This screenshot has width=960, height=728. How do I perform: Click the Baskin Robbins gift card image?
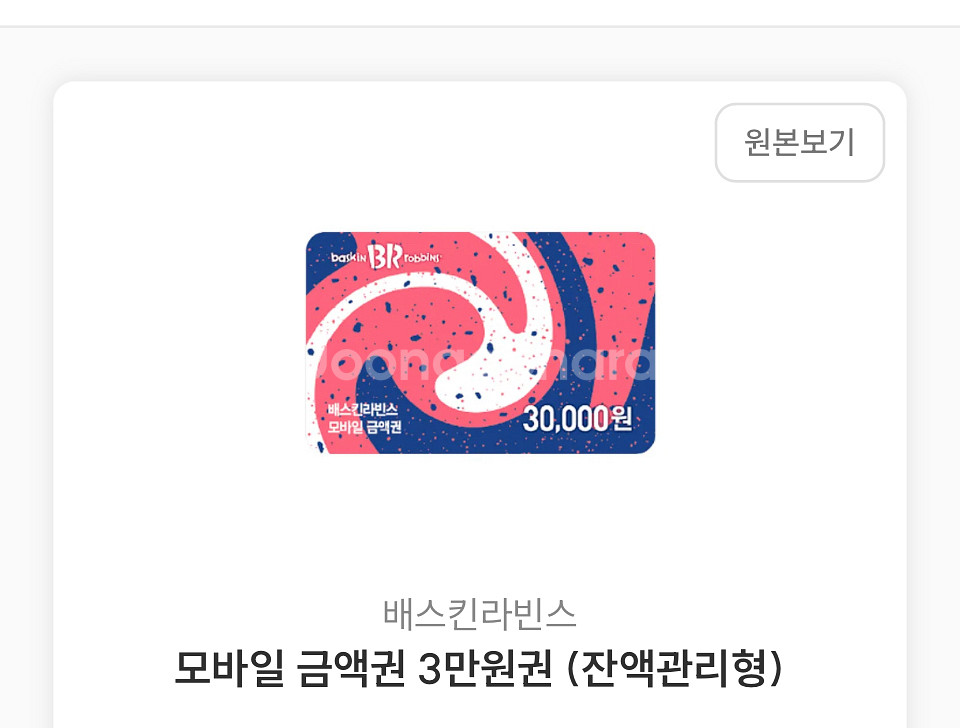pos(481,343)
